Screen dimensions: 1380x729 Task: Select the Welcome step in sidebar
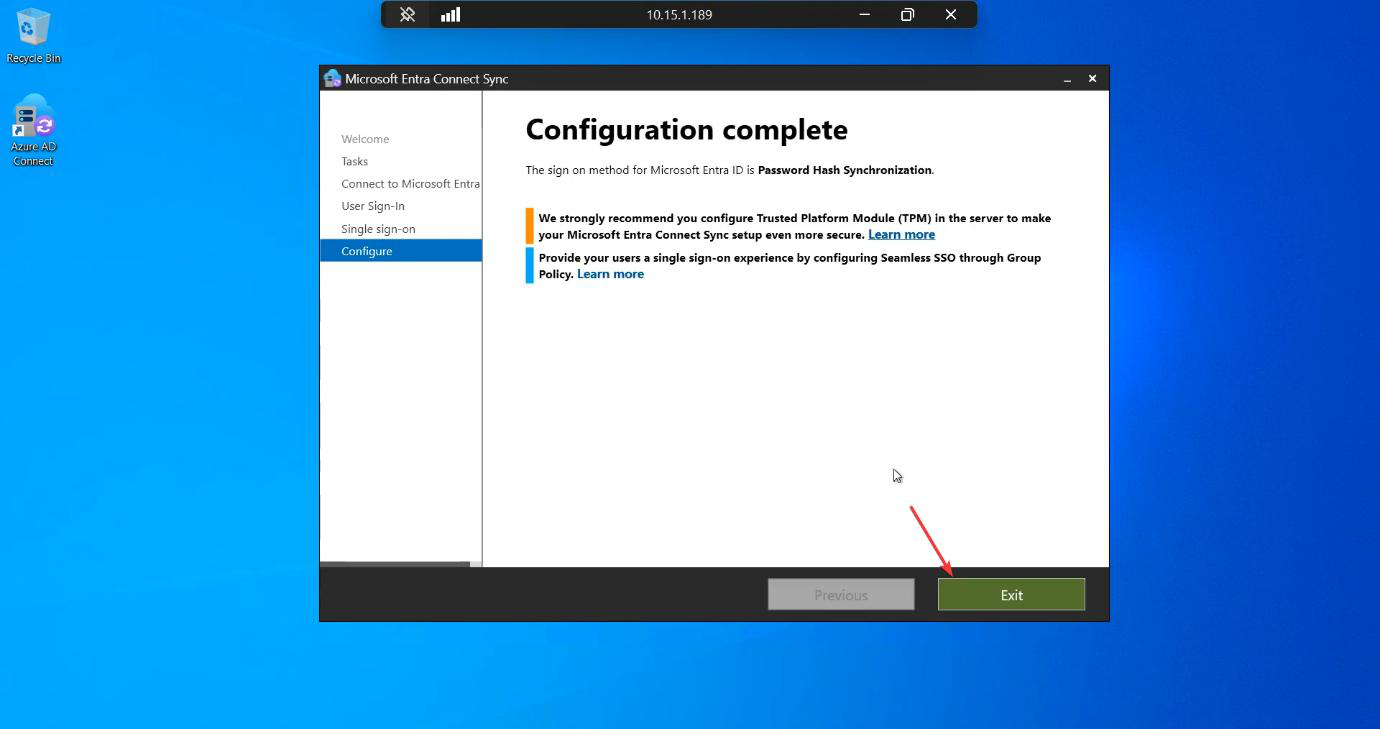click(365, 139)
